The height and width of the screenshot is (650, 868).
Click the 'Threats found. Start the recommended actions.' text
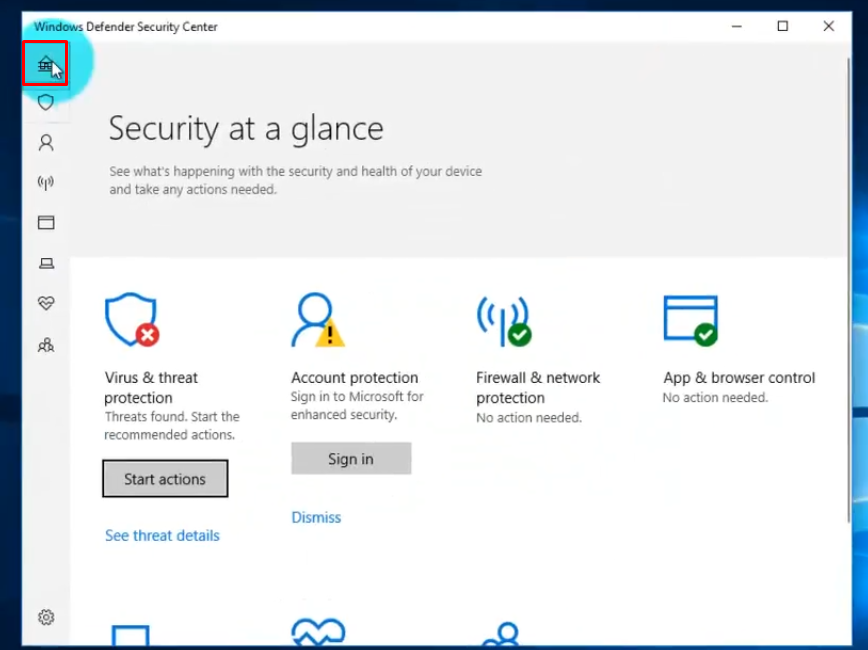click(172, 426)
